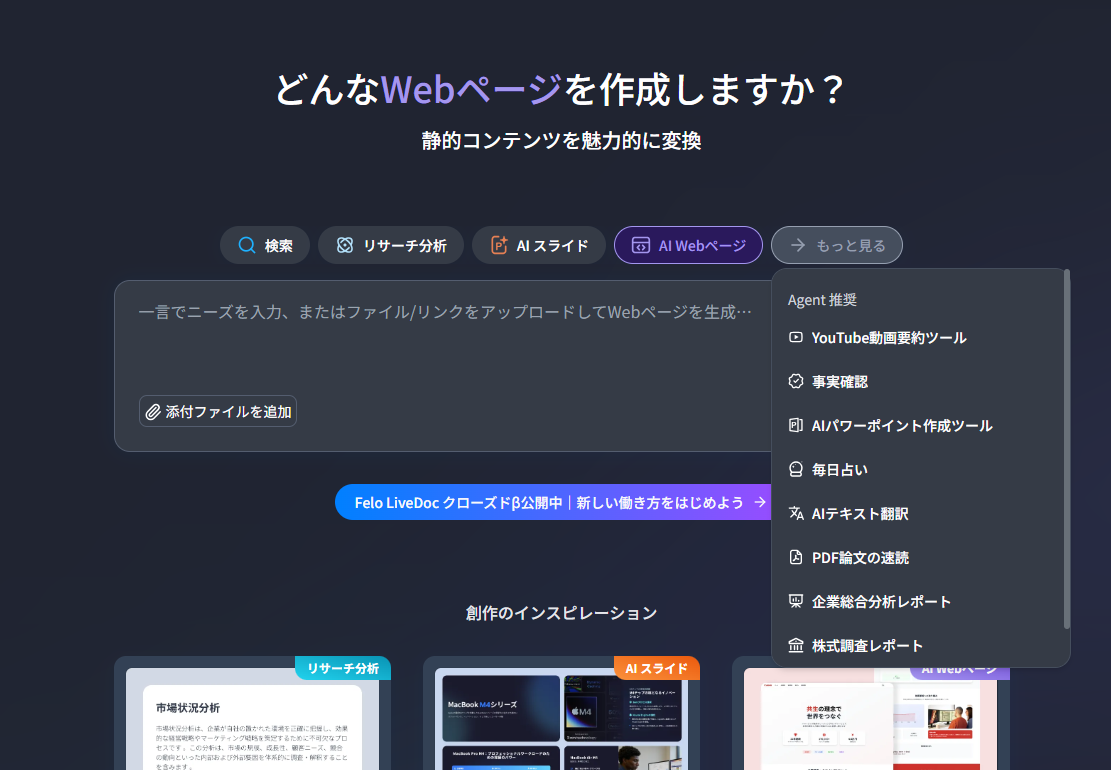This screenshot has width=1111, height=770.
Task: Click the daily fortune (毎日占い) icon
Action: click(796, 470)
